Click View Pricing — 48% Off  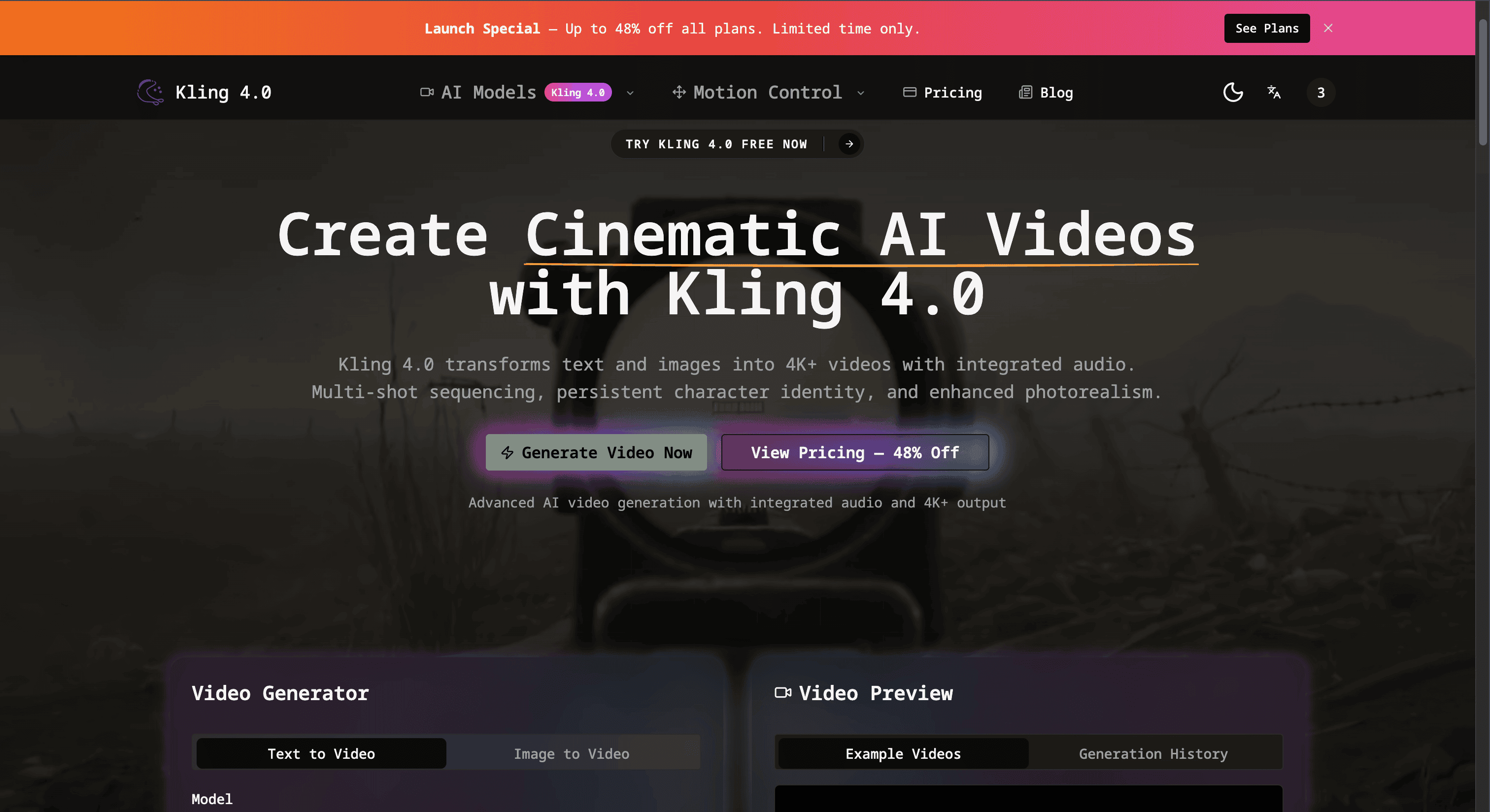854,452
